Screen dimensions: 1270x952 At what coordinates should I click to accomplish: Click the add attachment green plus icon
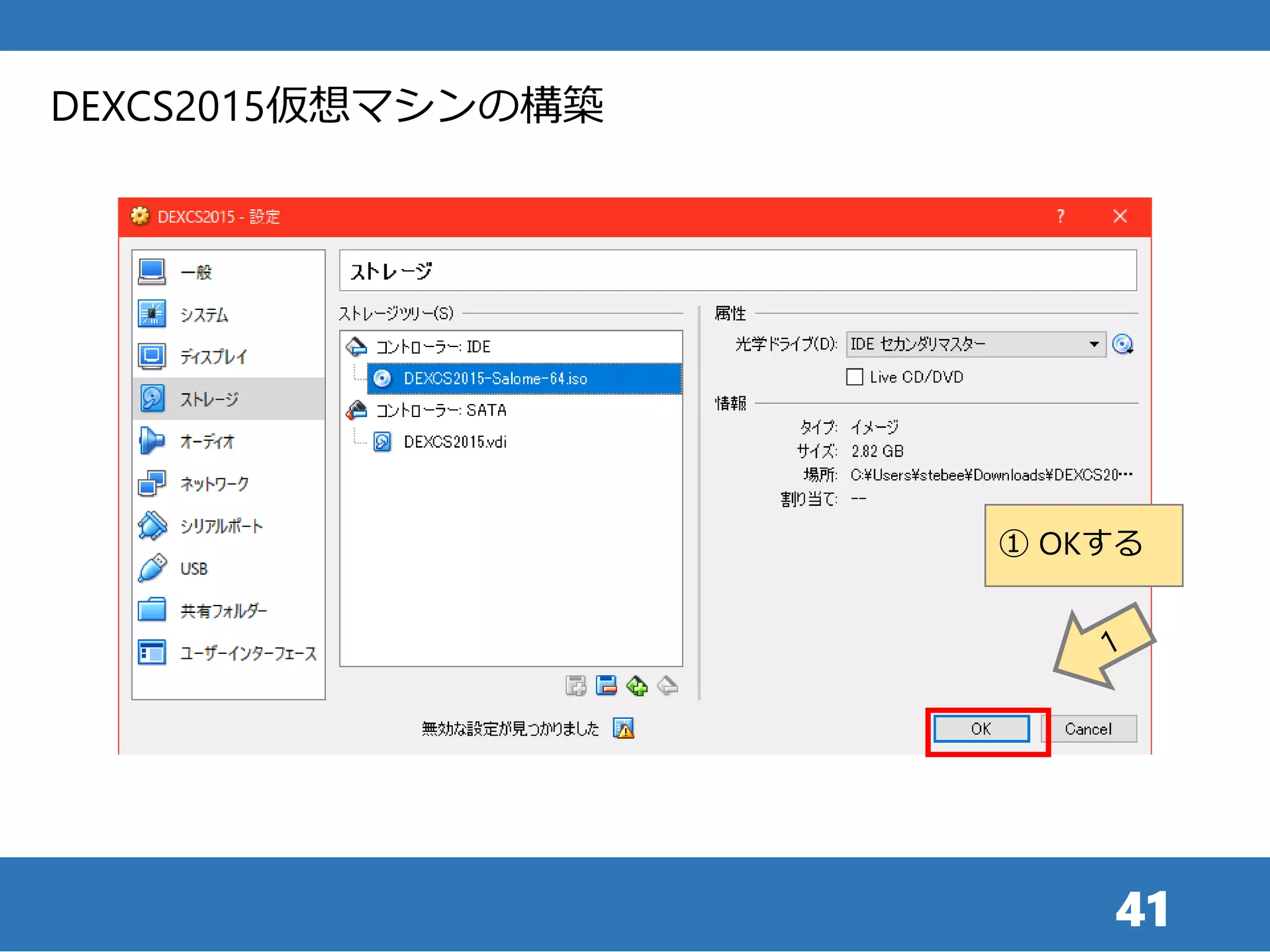tap(637, 686)
